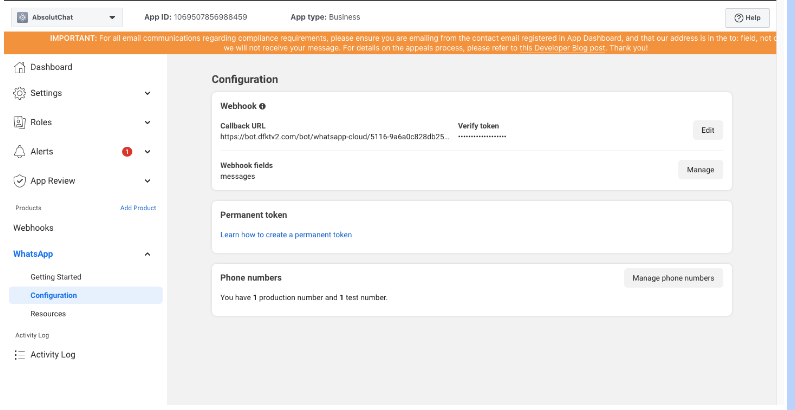This screenshot has width=795, height=410.
Task: Click Manage phone numbers button
Action: [x=673, y=278]
